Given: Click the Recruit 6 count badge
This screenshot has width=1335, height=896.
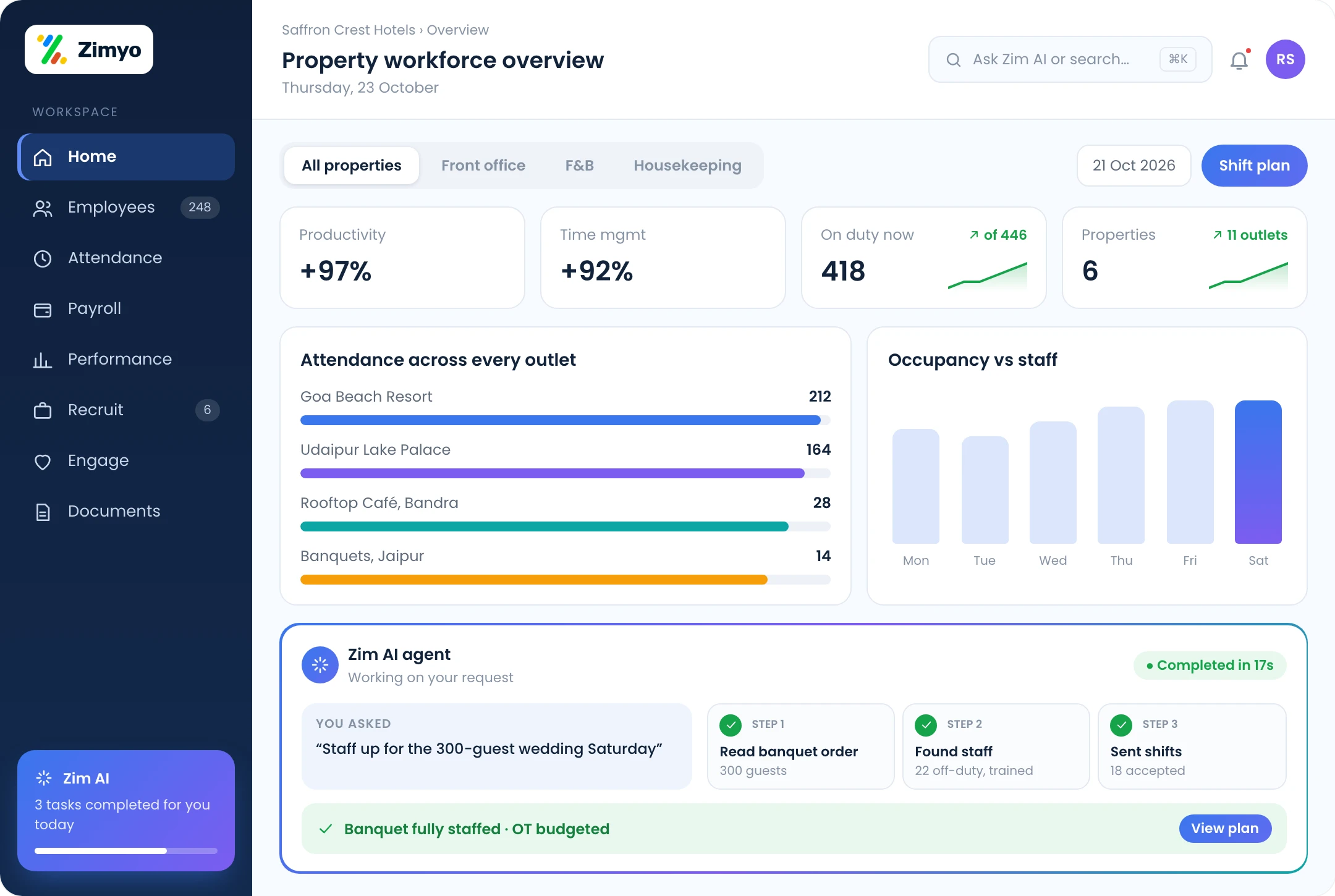Looking at the screenshot, I should [208, 410].
